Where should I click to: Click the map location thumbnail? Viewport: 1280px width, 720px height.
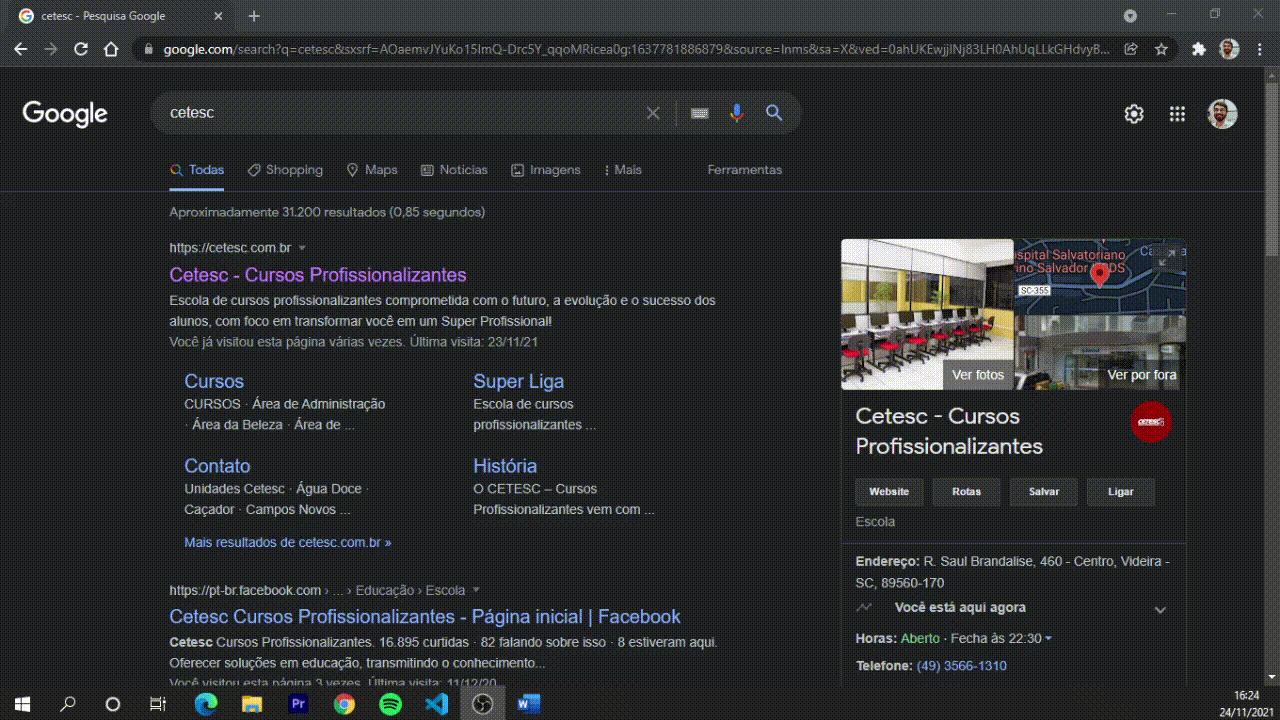tap(1100, 276)
